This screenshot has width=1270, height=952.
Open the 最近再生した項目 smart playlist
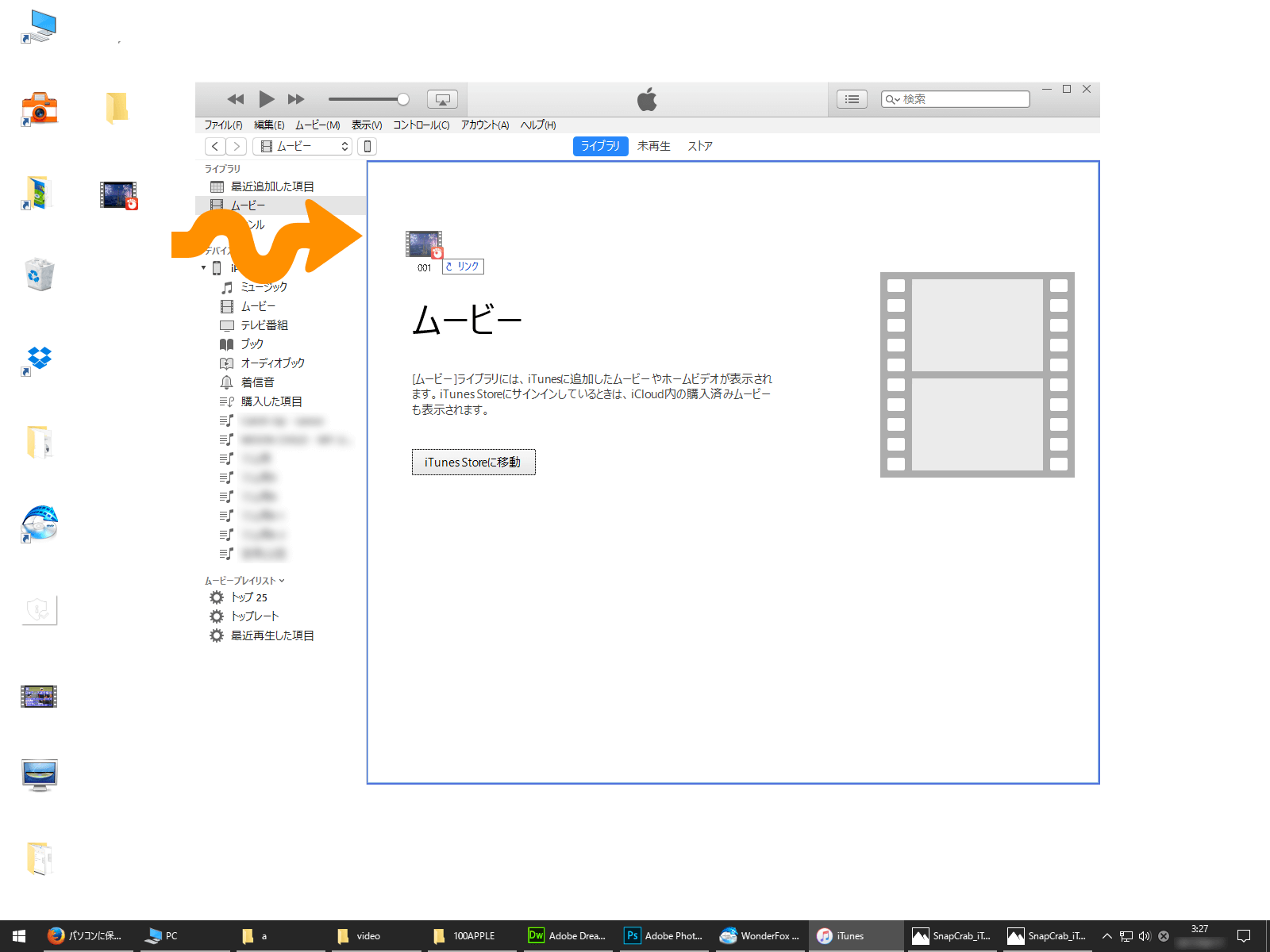coord(281,635)
